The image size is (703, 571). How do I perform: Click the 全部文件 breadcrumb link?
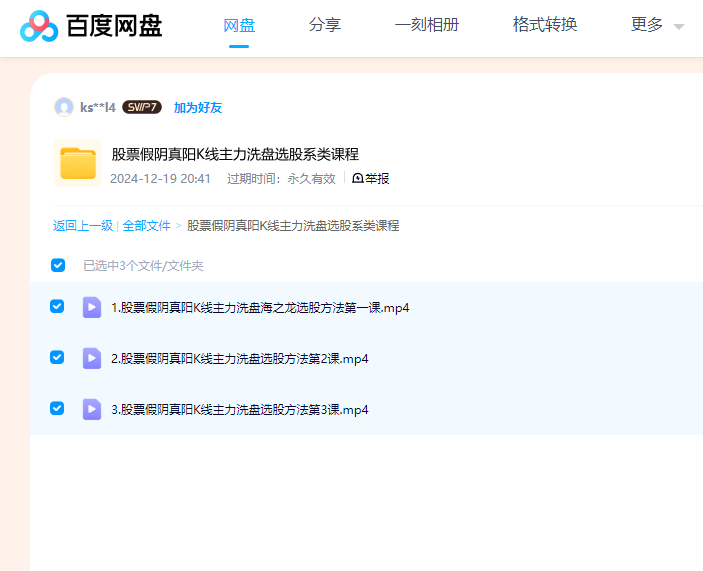click(147, 225)
